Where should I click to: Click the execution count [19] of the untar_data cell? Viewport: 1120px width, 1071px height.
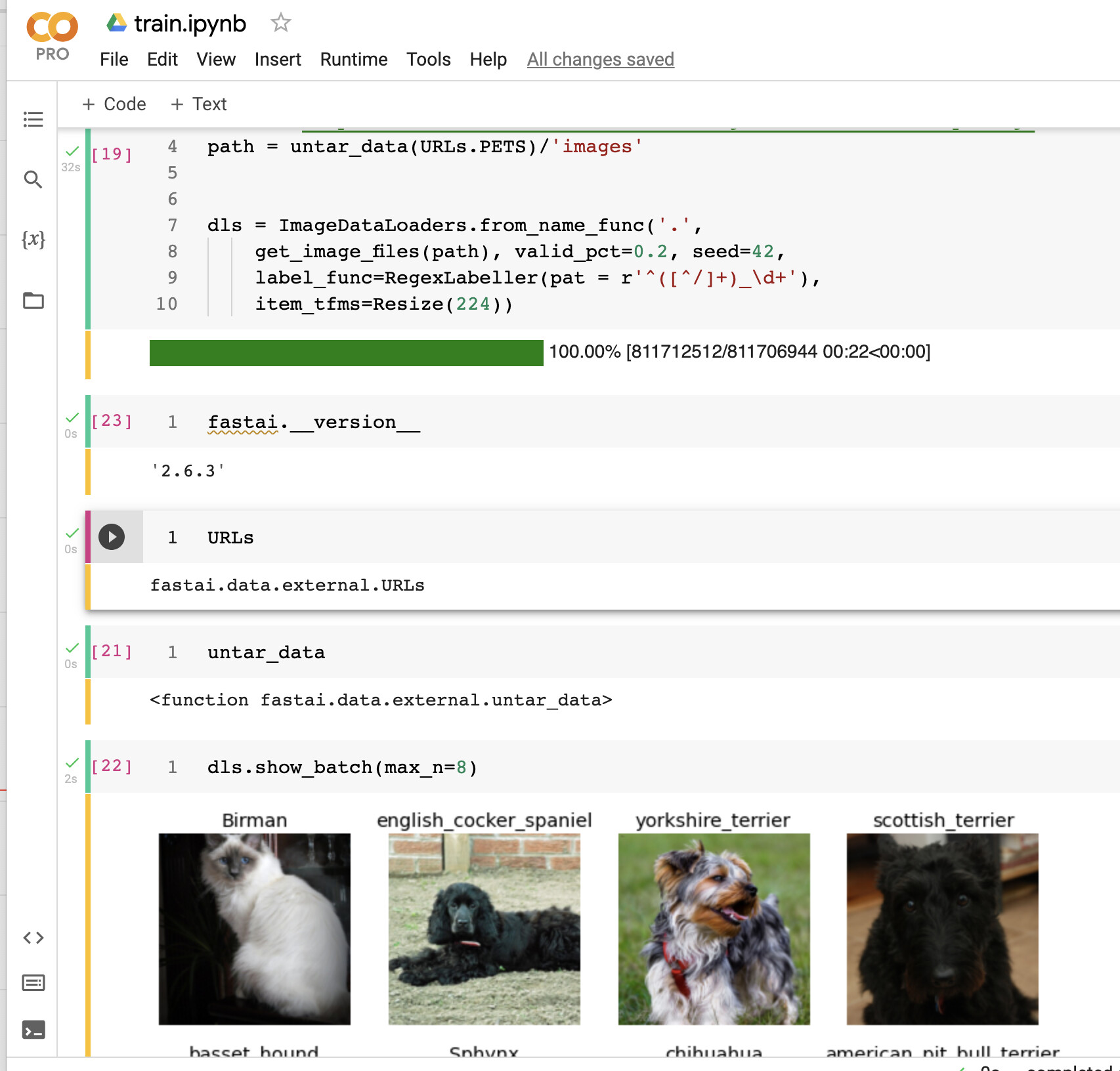click(112, 154)
